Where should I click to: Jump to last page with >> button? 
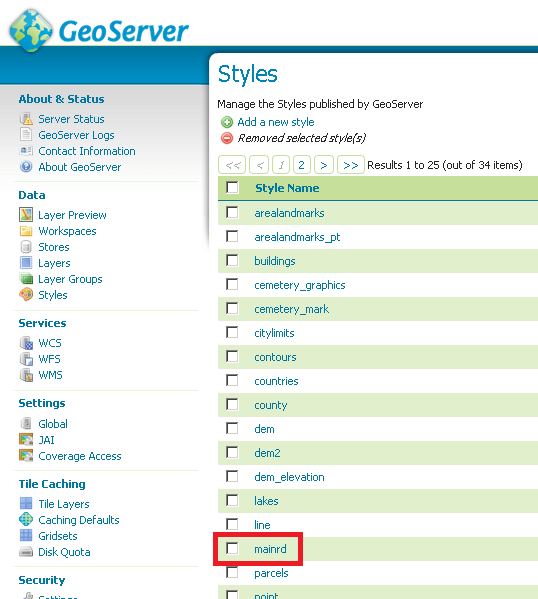coord(351,165)
